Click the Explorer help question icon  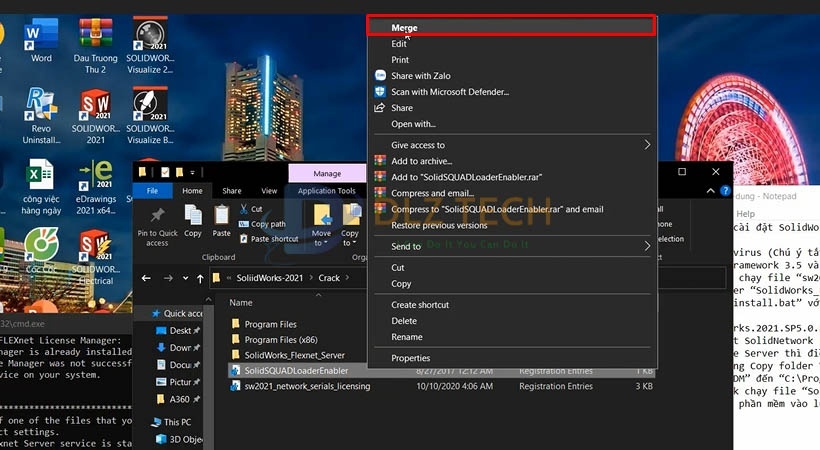[725, 191]
